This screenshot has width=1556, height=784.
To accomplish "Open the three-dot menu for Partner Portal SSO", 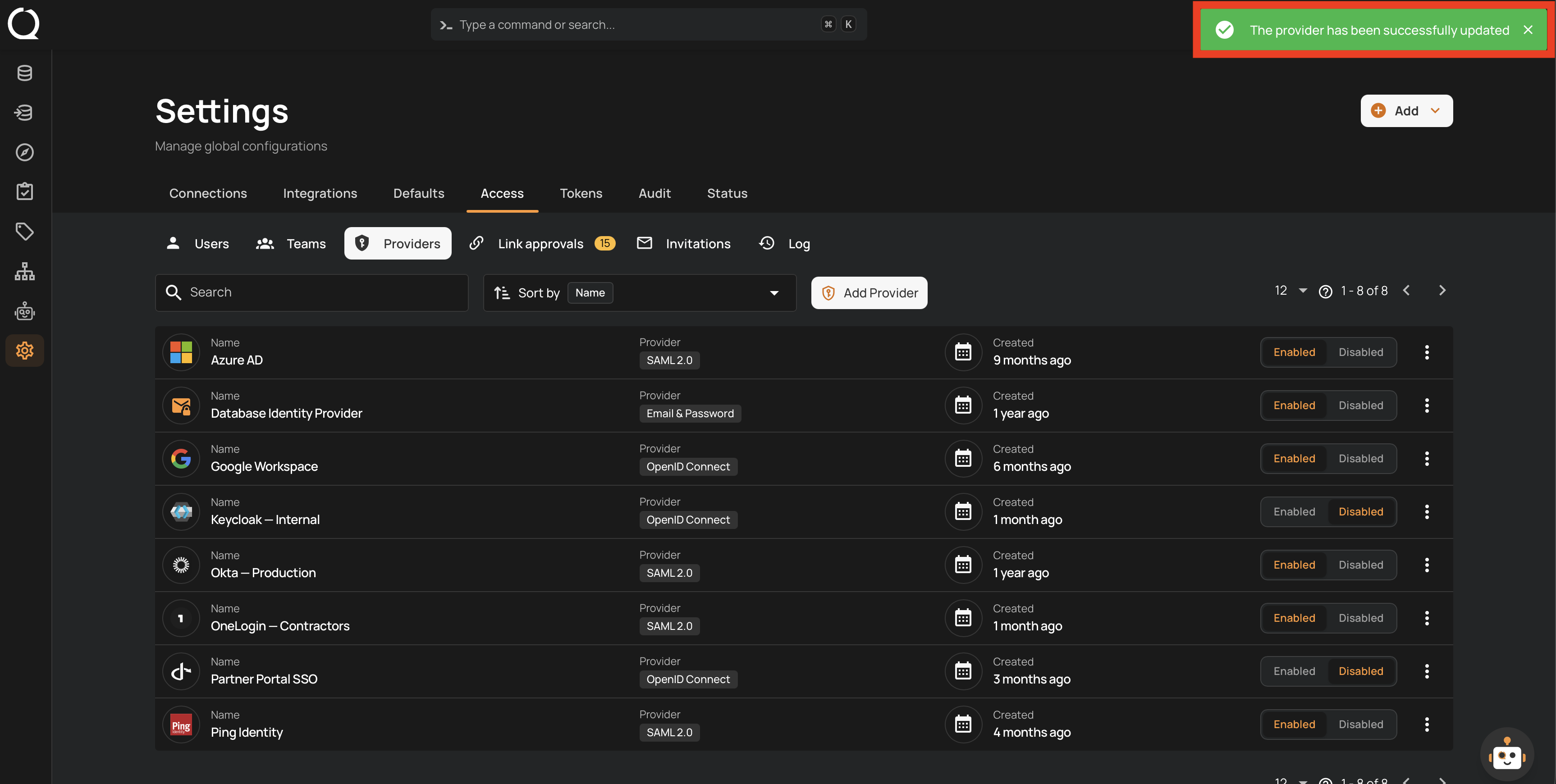I will pyautogui.click(x=1427, y=671).
